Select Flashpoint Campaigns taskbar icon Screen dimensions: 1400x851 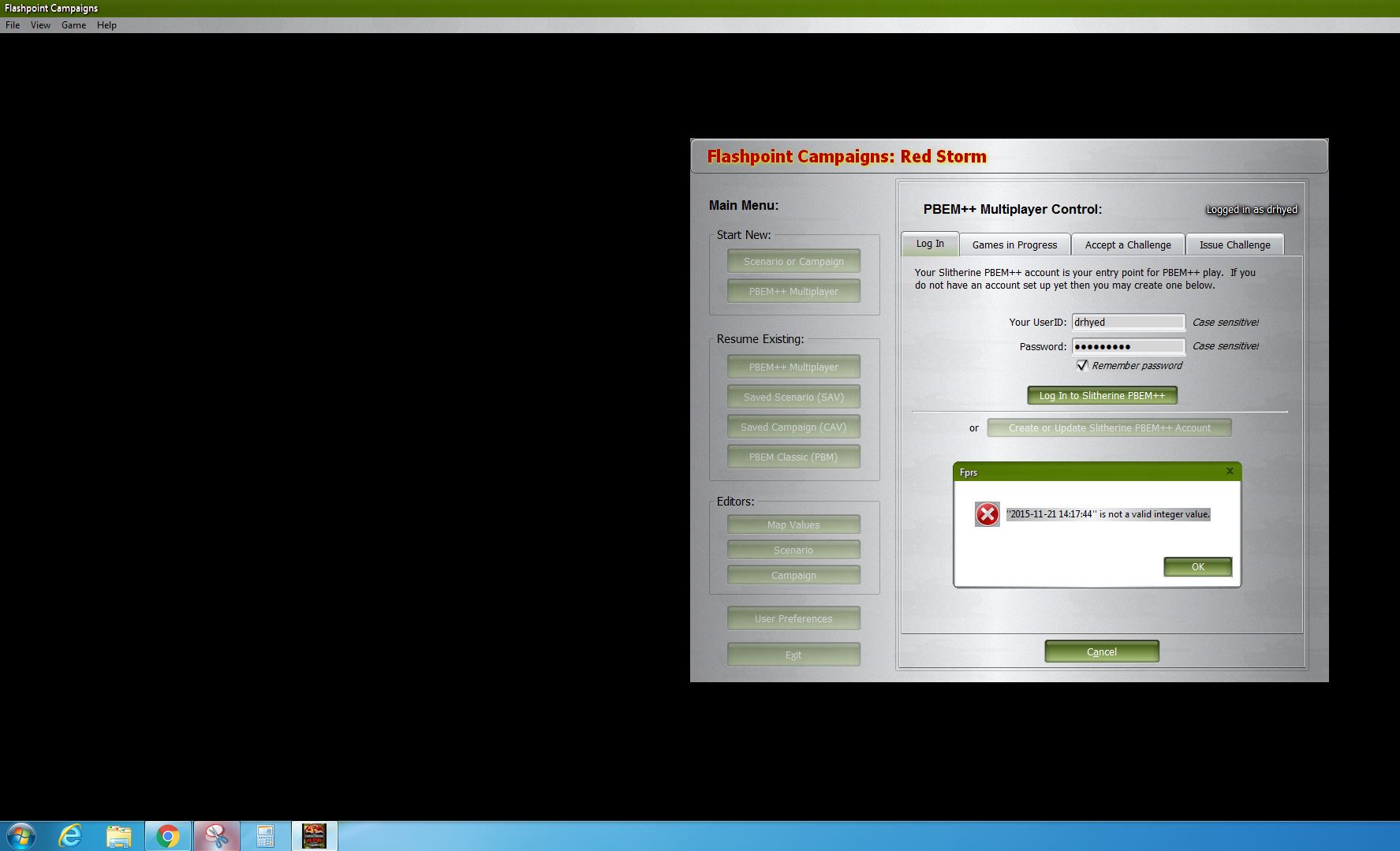314,836
